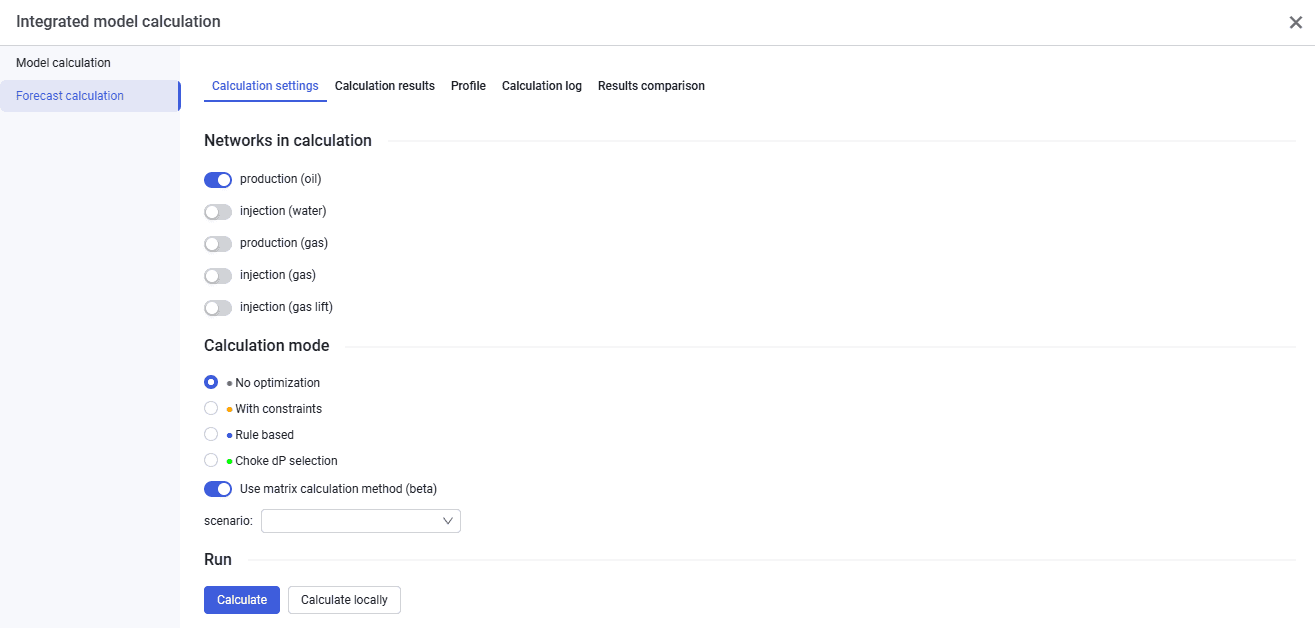The width and height of the screenshot is (1315, 628).
Task: Pick Choke dP selection radio option
Action: (211, 460)
